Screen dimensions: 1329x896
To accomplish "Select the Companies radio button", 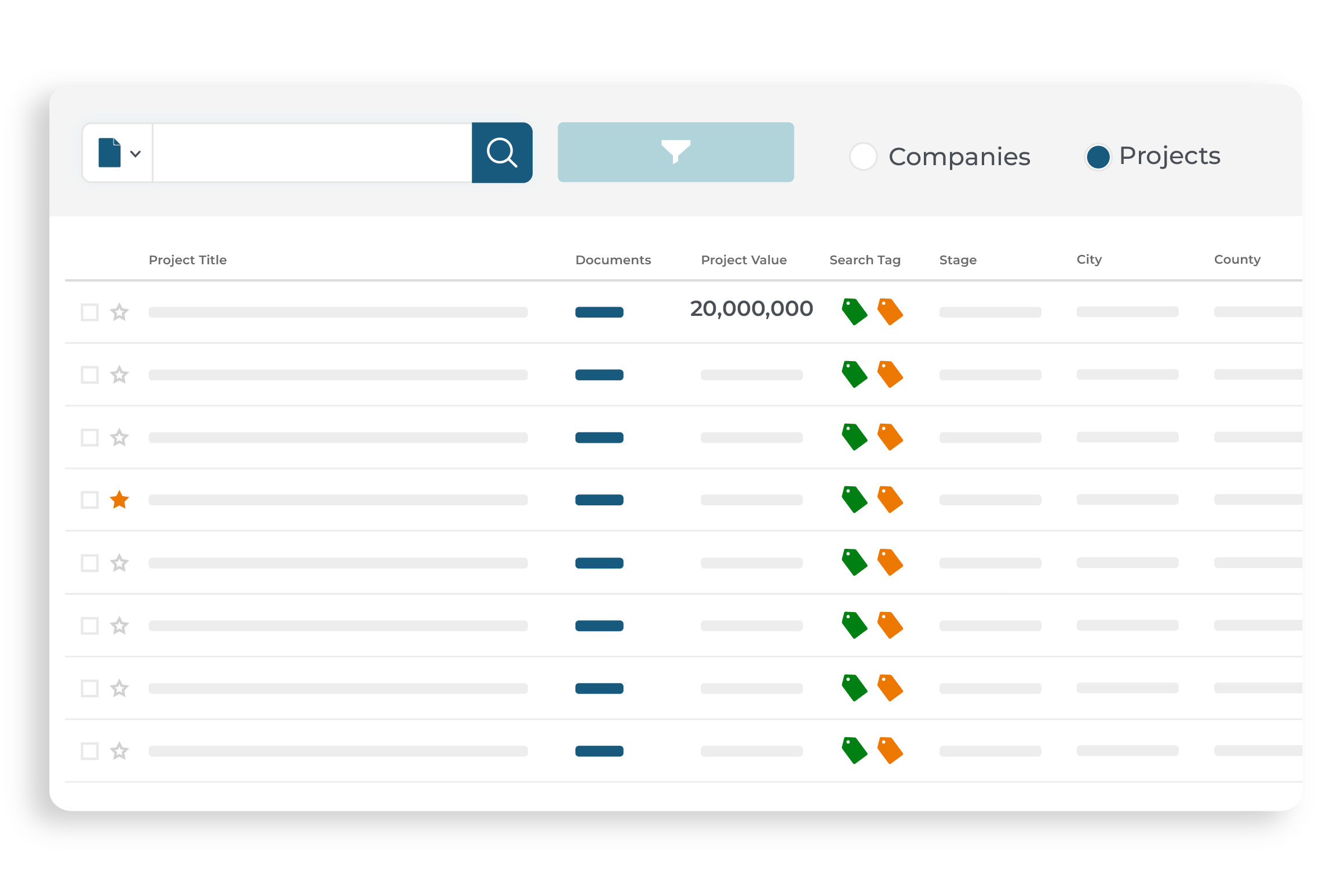I will (864, 156).
